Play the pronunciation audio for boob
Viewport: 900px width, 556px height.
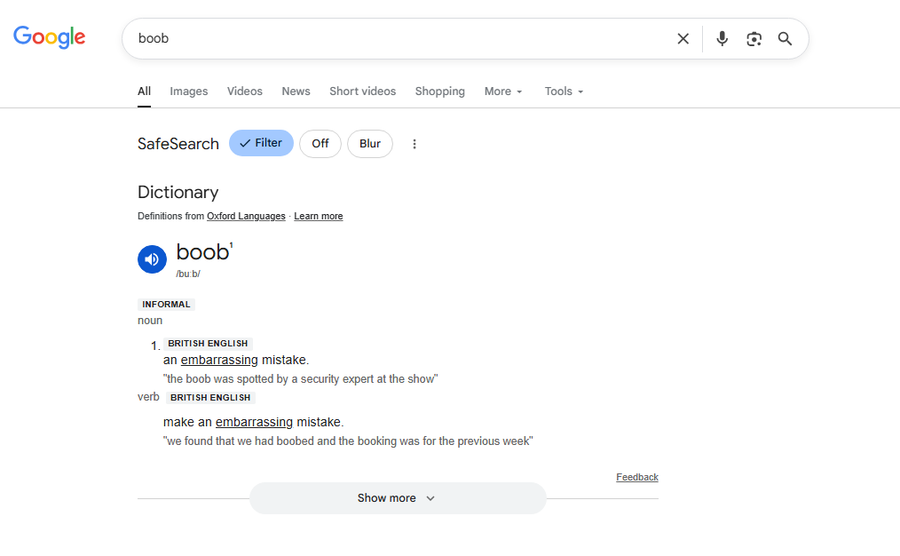[x=152, y=259]
